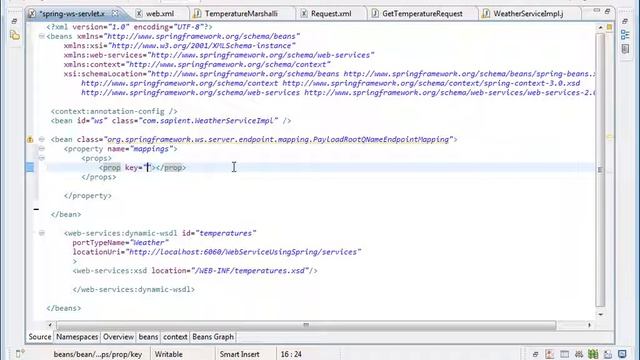Click the beans/bean/...ps/prop/key path in status bar

[x=98, y=354]
